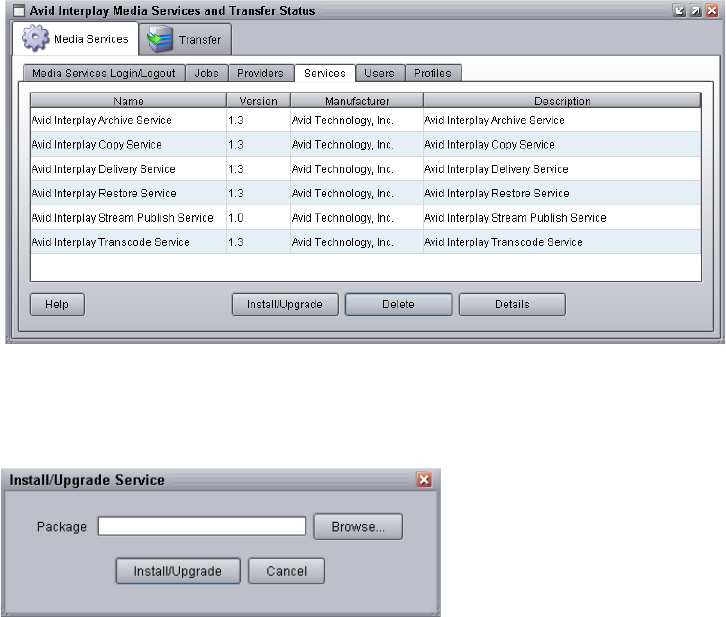Close the Media Services and Transfer Status window
Image resolution: width=726 pixels, height=617 pixels.
pos(712,10)
